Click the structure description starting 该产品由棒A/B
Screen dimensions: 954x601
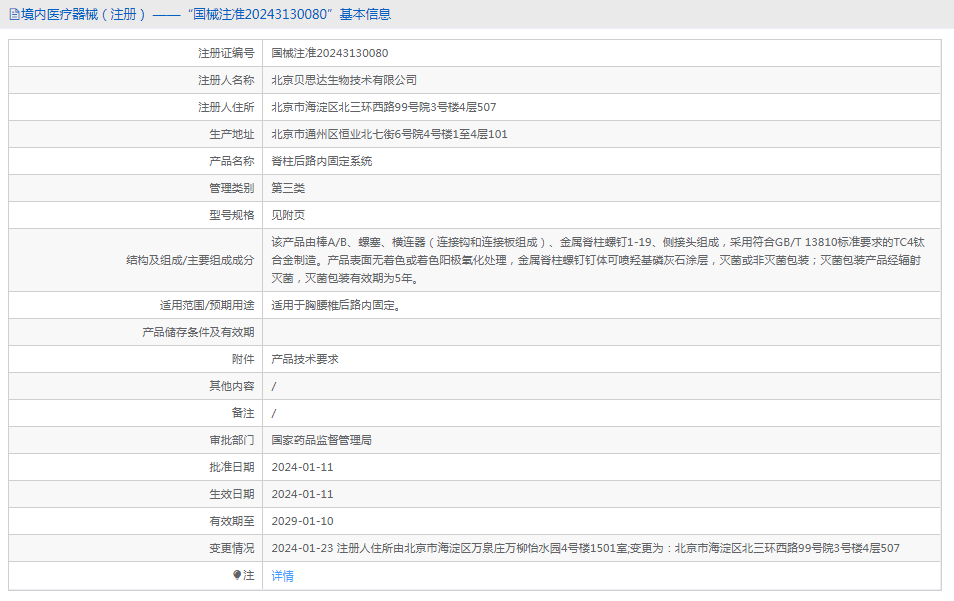598,260
